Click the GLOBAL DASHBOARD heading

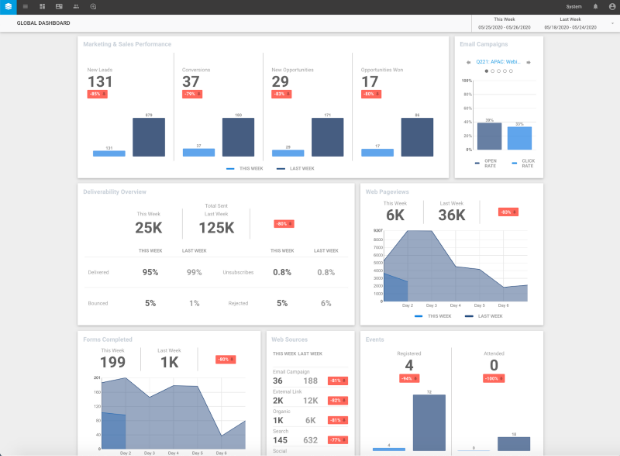(43, 23)
